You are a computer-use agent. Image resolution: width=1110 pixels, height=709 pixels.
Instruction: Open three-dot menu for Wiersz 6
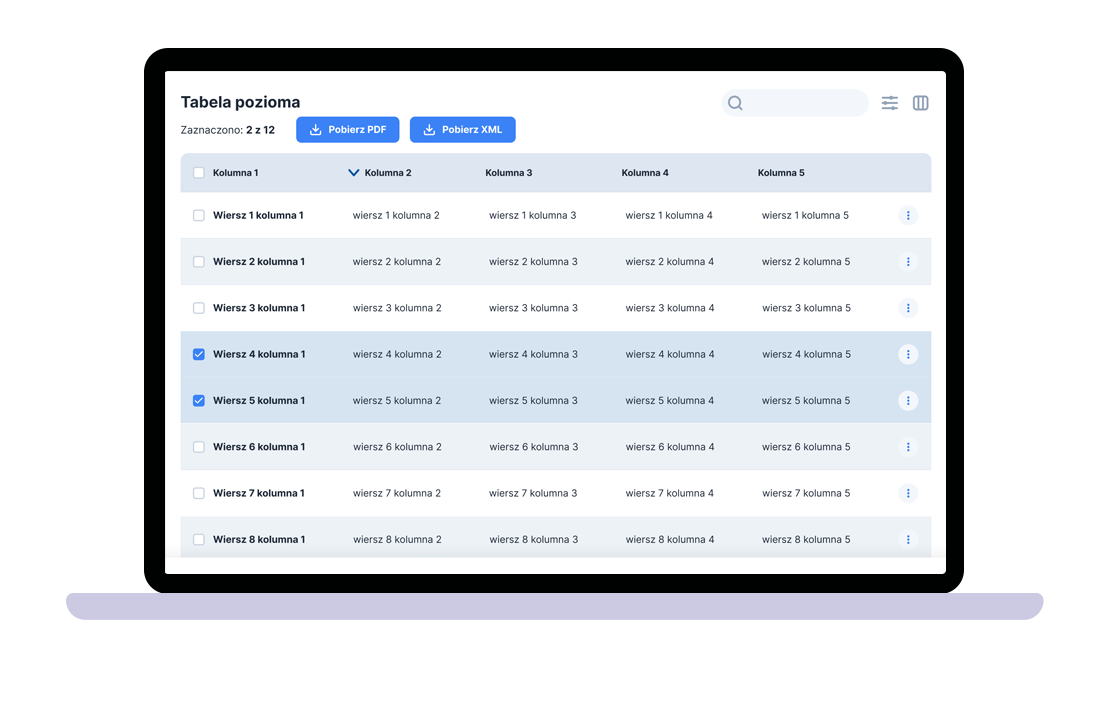click(x=908, y=447)
